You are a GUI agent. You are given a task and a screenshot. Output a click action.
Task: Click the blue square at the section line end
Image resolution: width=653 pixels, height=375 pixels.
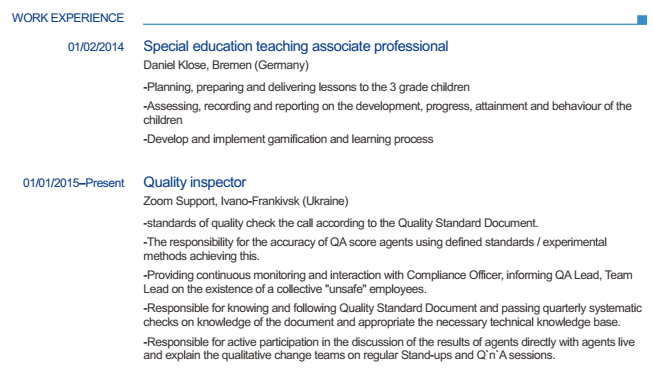click(642, 20)
